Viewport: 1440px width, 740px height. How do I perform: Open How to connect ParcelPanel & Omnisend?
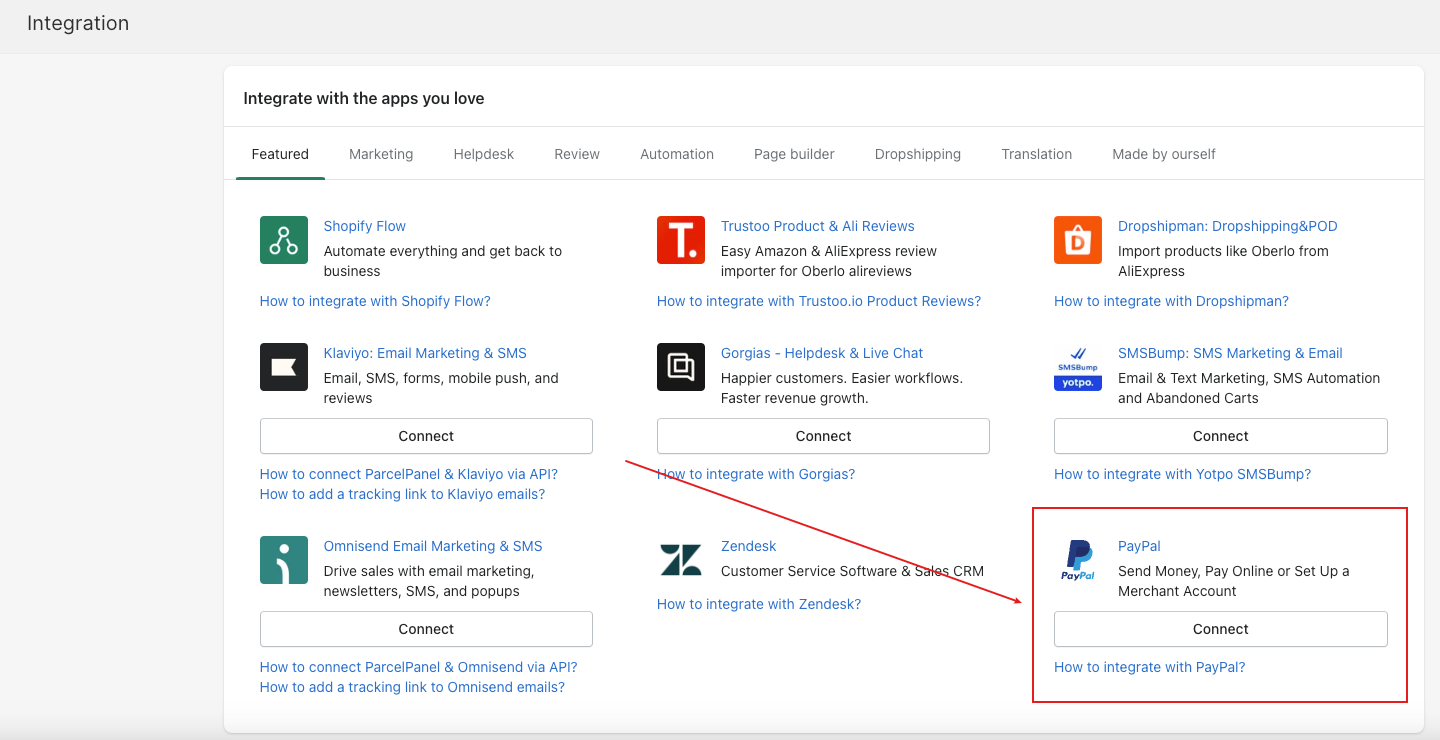coord(419,667)
